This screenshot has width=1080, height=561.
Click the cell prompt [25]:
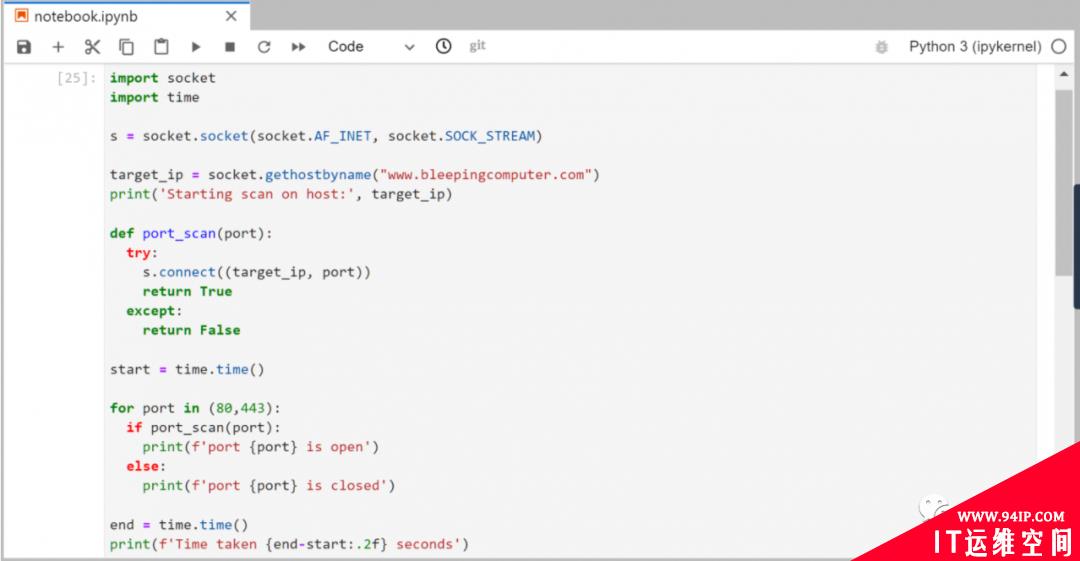(76, 78)
